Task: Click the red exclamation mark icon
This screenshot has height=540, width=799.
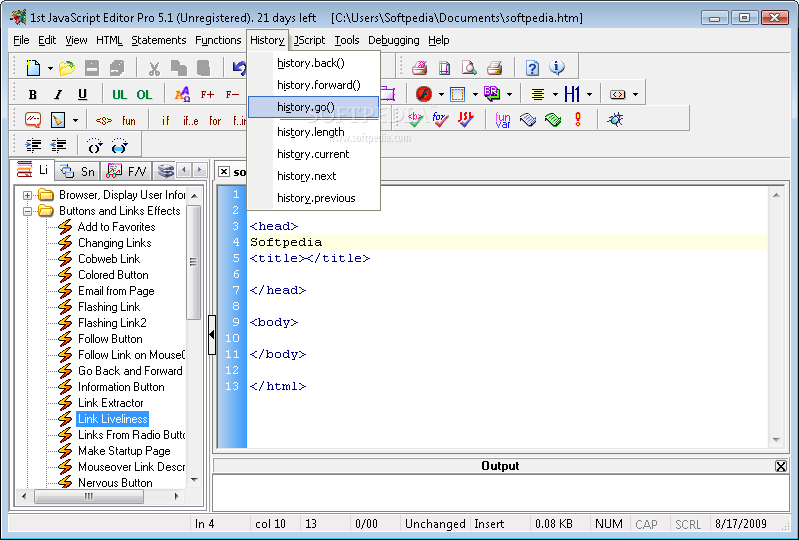Action: click(577, 119)
